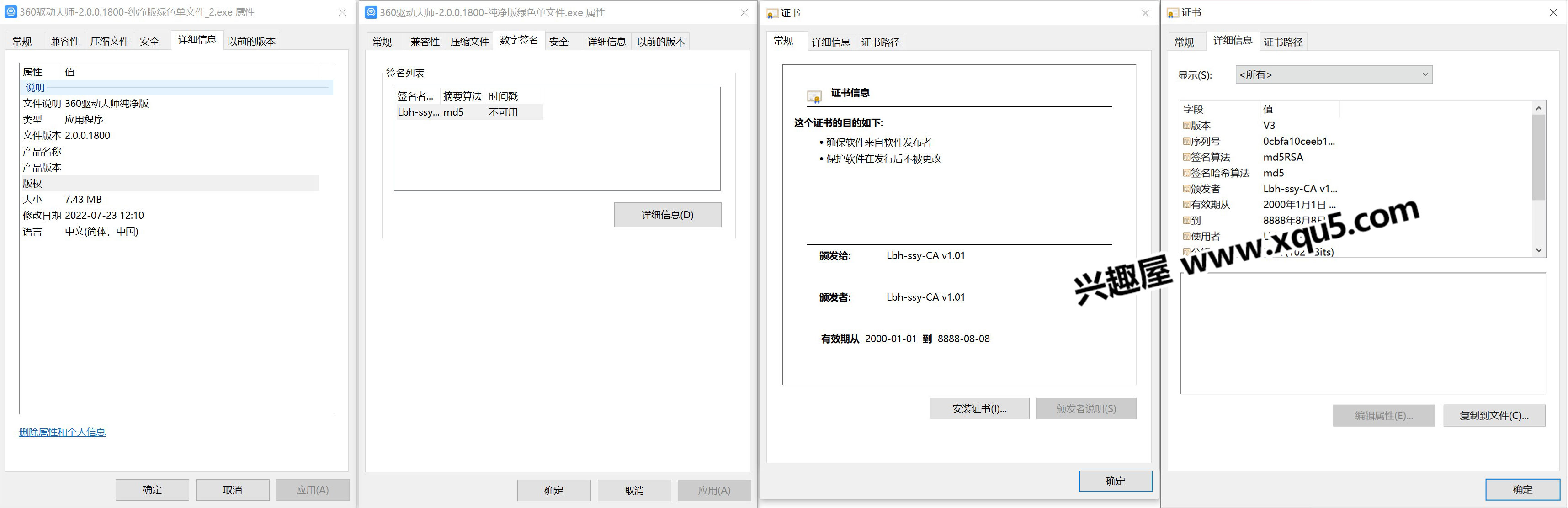Select 文件说明 360驱动大师纯净版 row
The height and width of the screenshot is (508, 1568).
(170, 103)
